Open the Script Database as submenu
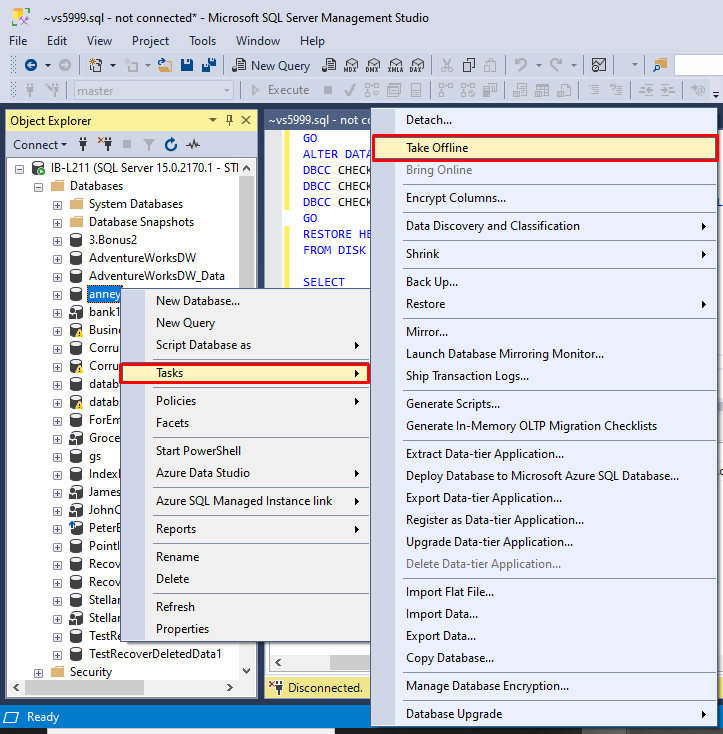The height and width of the screenshot is (734, 723). [x=245, y=345]
